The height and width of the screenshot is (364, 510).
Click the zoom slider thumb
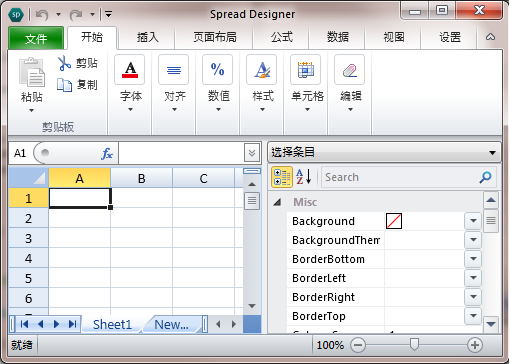point(414,344)
